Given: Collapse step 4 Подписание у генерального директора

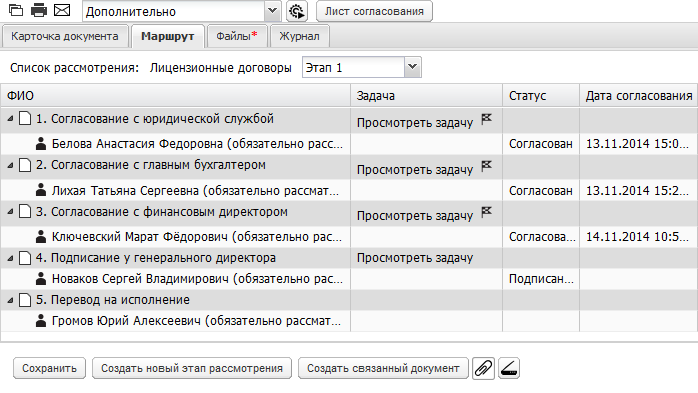Looking at the screenshot, I should tap(10, 258).
